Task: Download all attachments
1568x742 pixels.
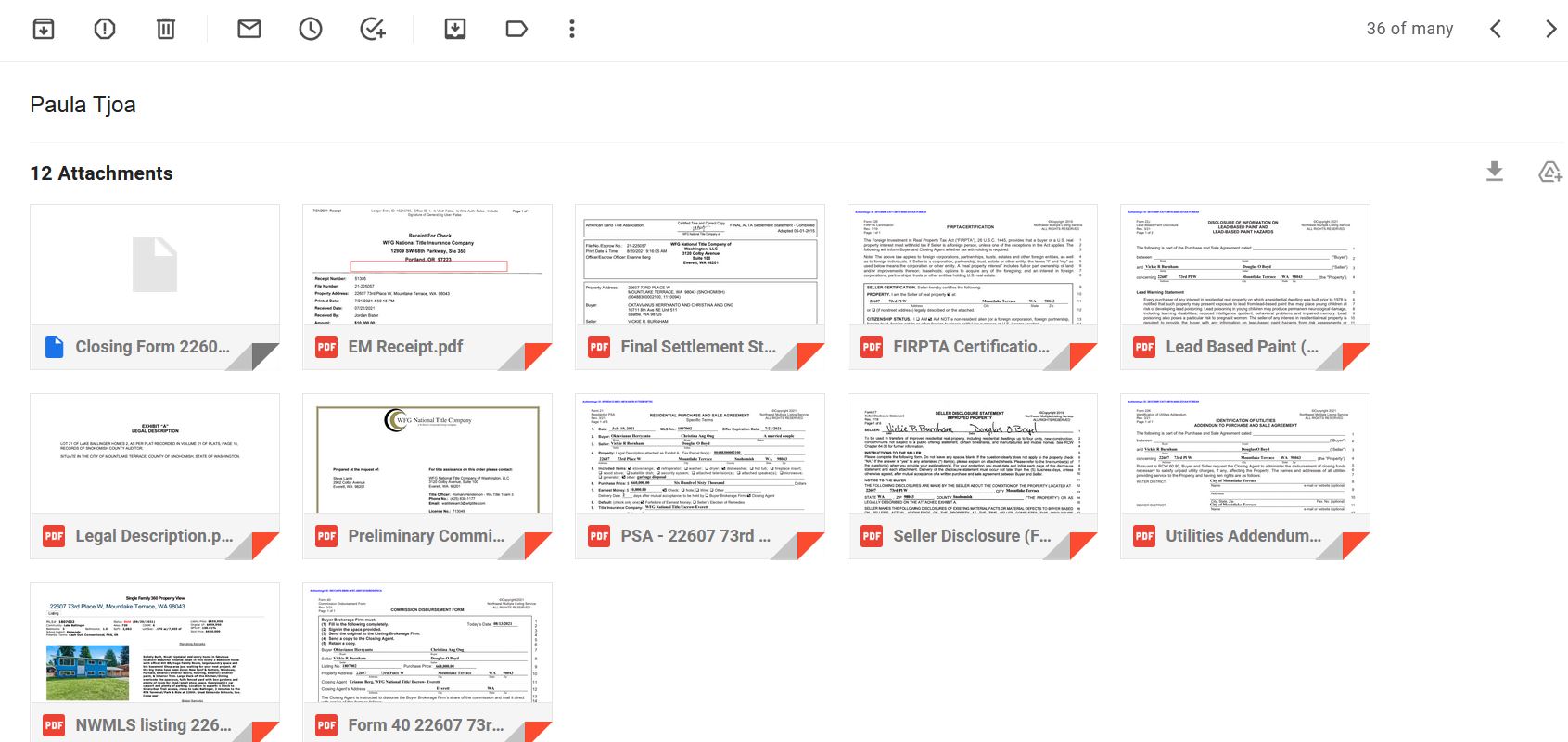Action: [1495, 172]
